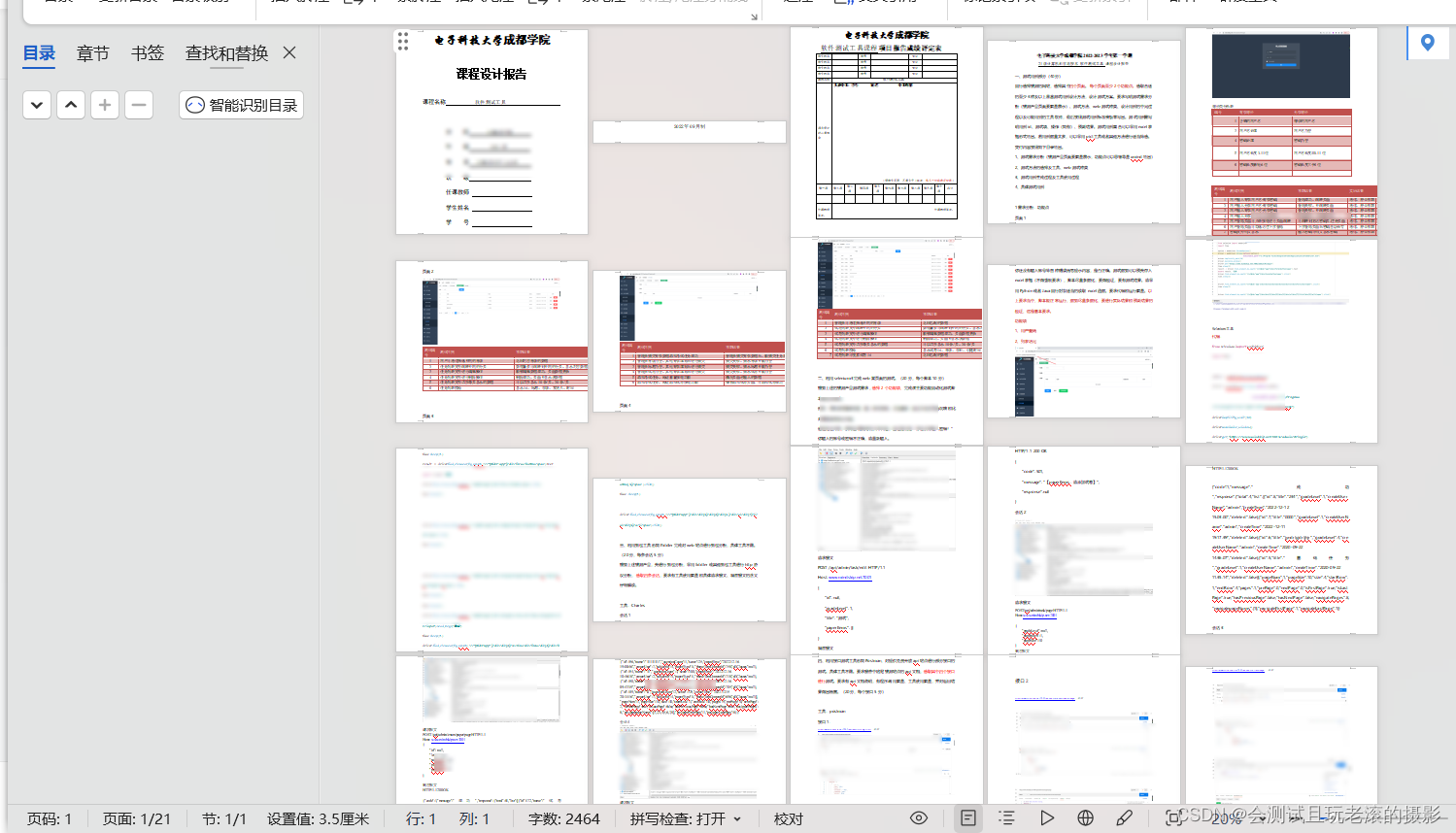
Task: Switch to web layout globe icon
Action: coord(1085,818)
